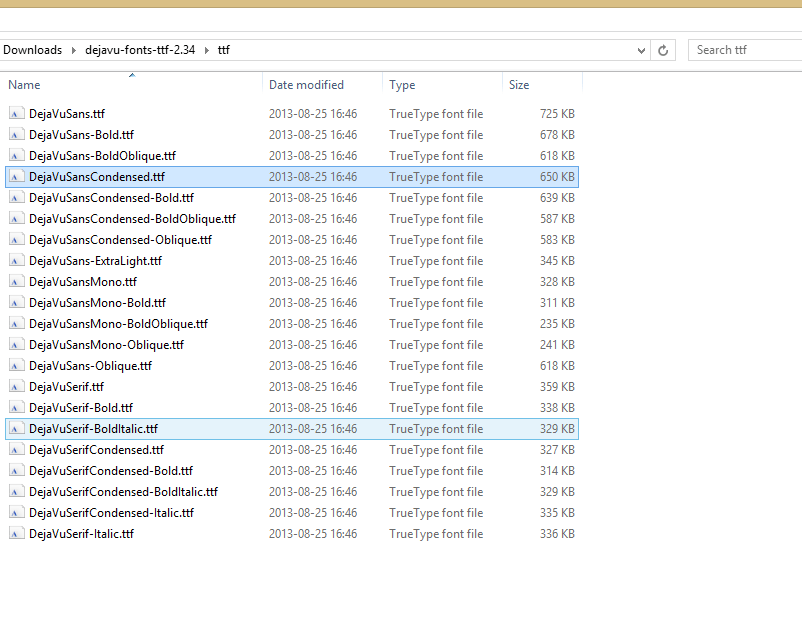Select the DejaVuSerifCondensed.ttf file icon

pyautogui.click(x=16, y=450)
